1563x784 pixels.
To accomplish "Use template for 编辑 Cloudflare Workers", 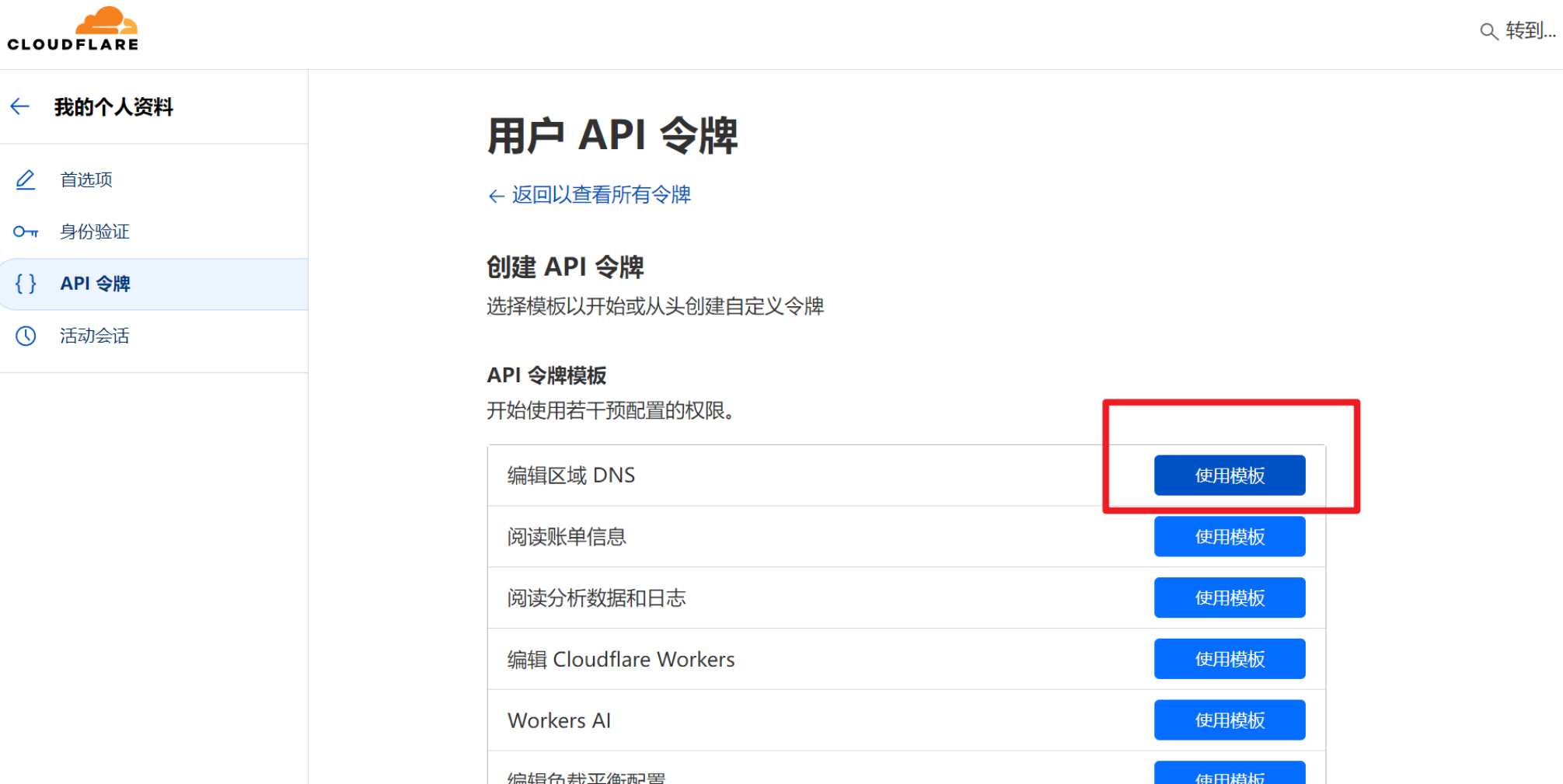I will click(1229, 659).
